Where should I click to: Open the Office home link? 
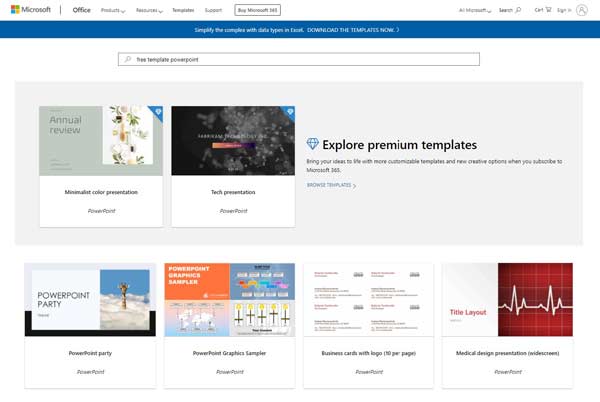click(x=82, y=10)
